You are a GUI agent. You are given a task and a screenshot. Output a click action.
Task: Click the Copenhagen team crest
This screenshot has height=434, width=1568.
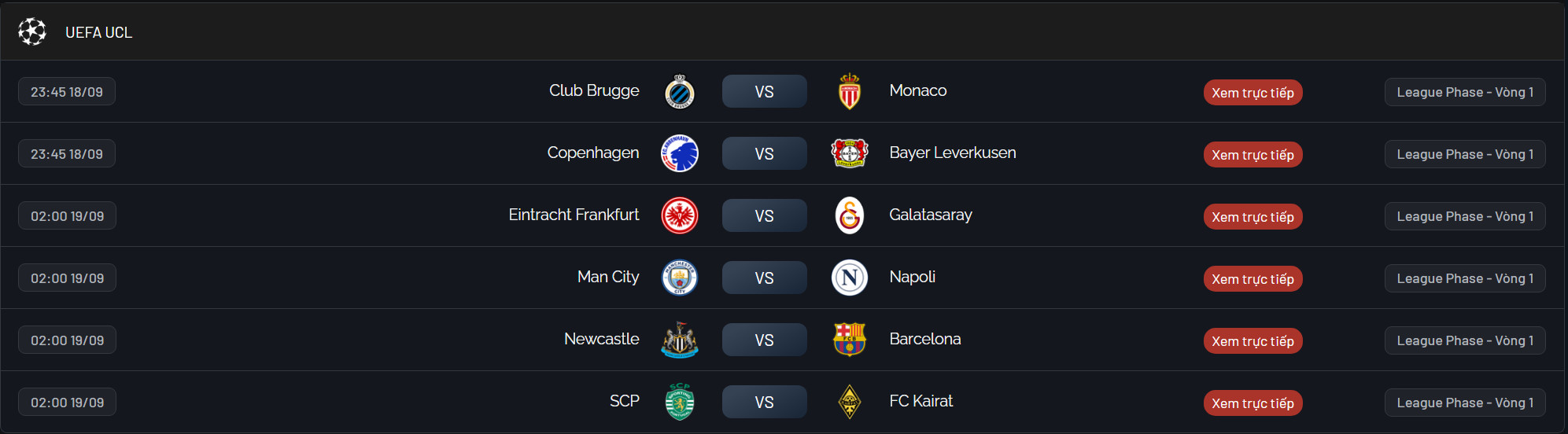(x=680, y=154)
